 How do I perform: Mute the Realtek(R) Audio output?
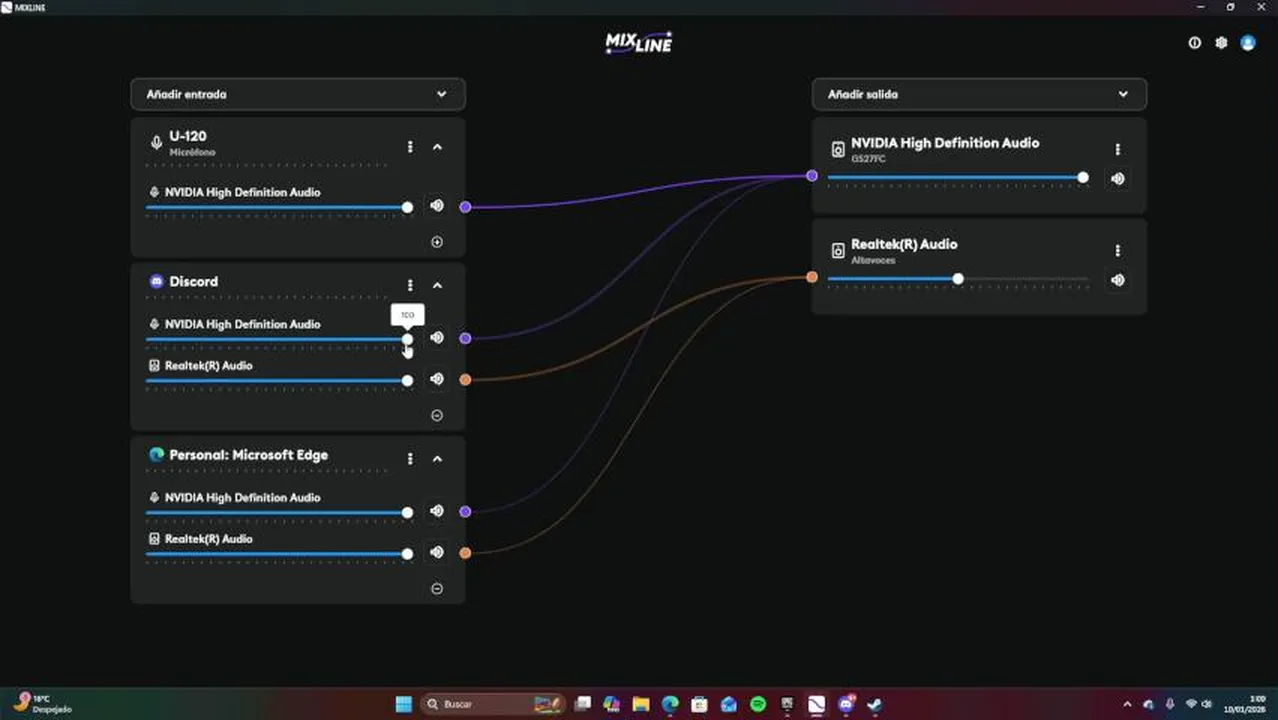click(1118, 280)
